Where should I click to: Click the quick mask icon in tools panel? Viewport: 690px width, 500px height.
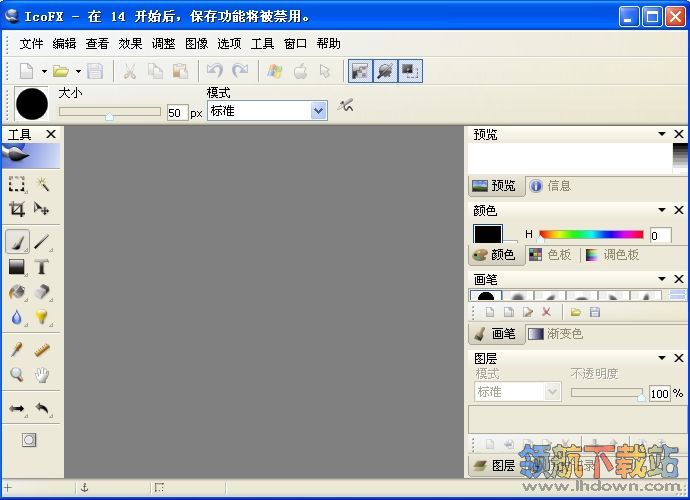point(29,440)
